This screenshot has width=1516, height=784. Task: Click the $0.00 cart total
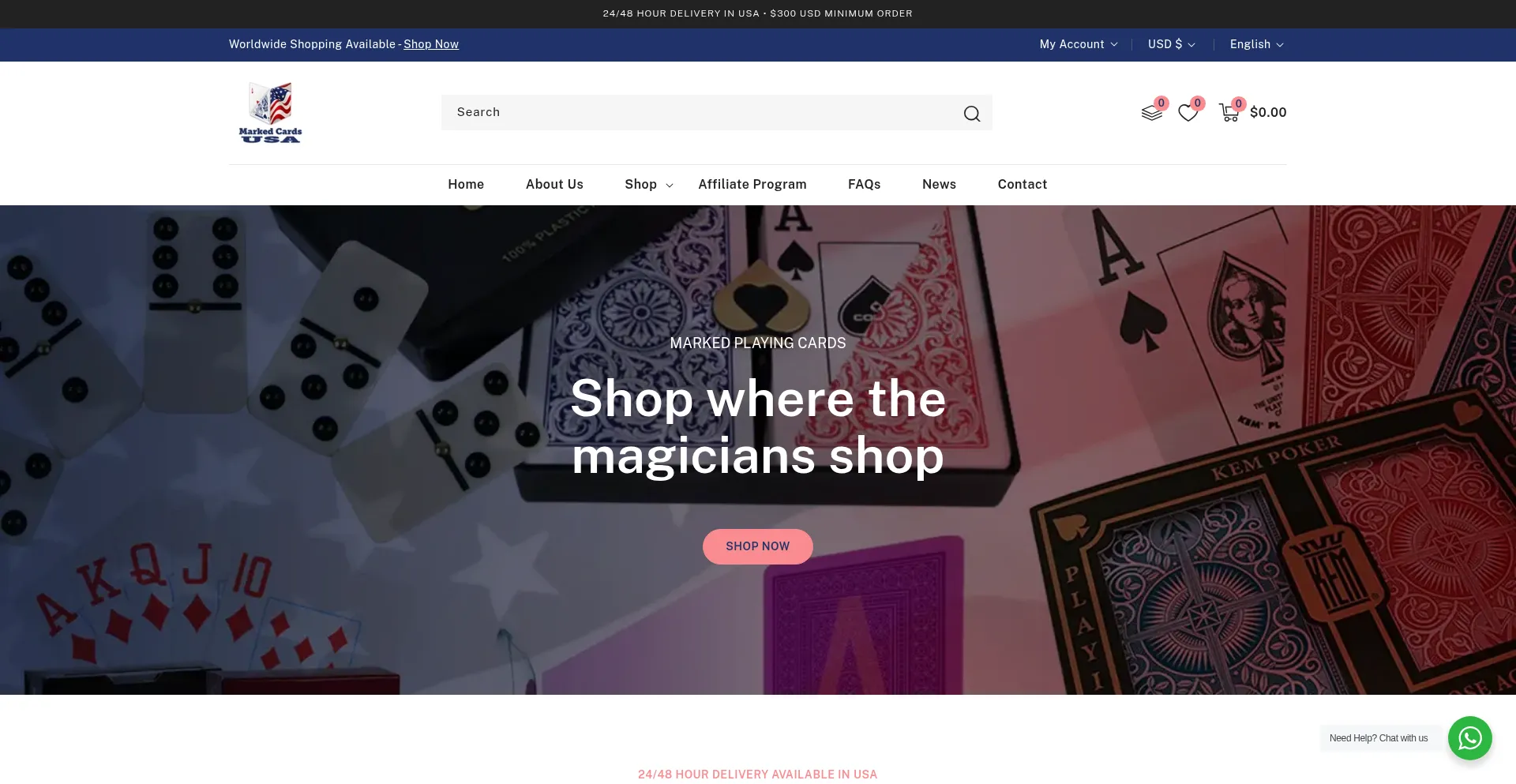pos(1268,112)
